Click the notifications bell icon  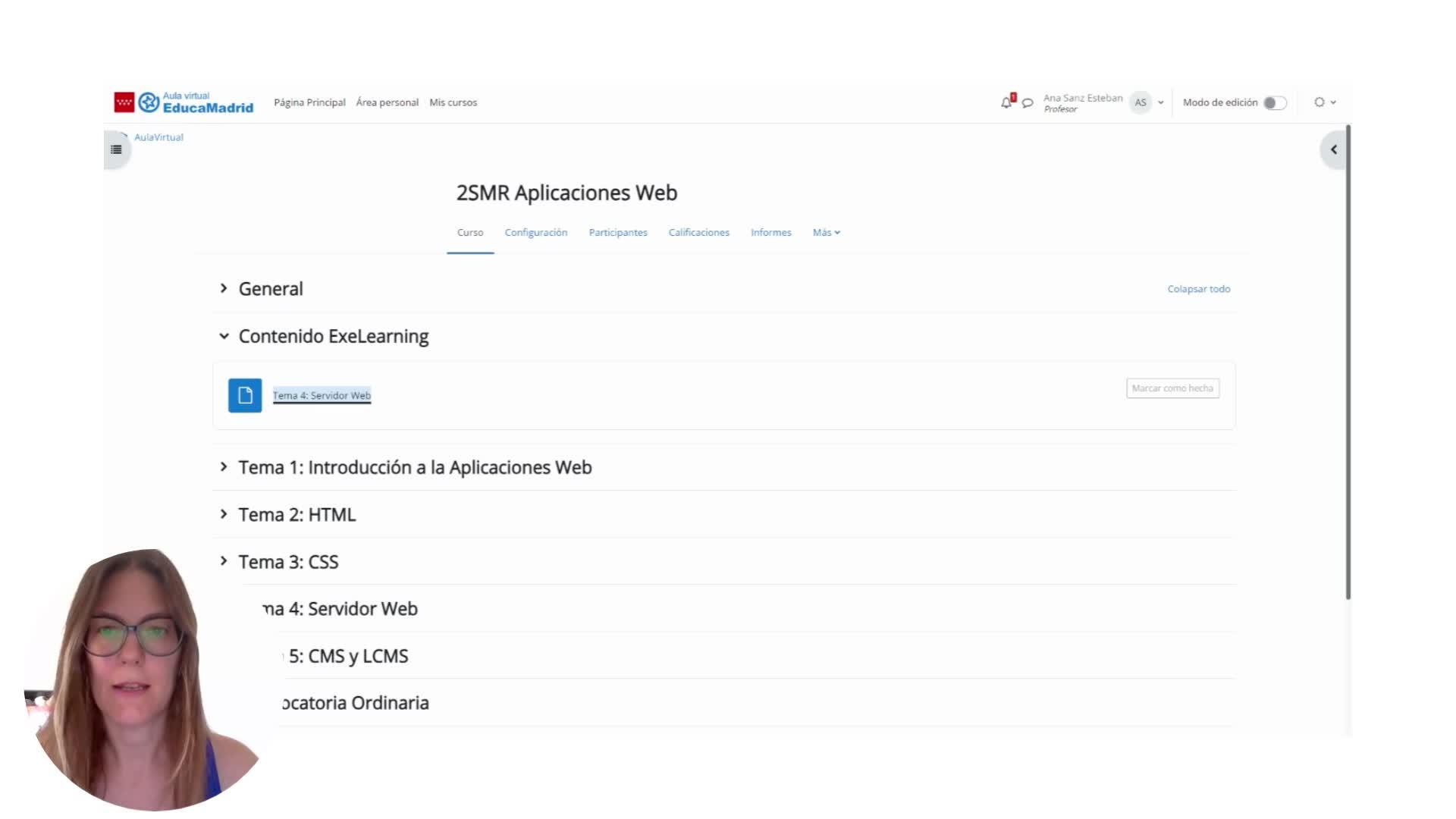[x=1006, y=102]
